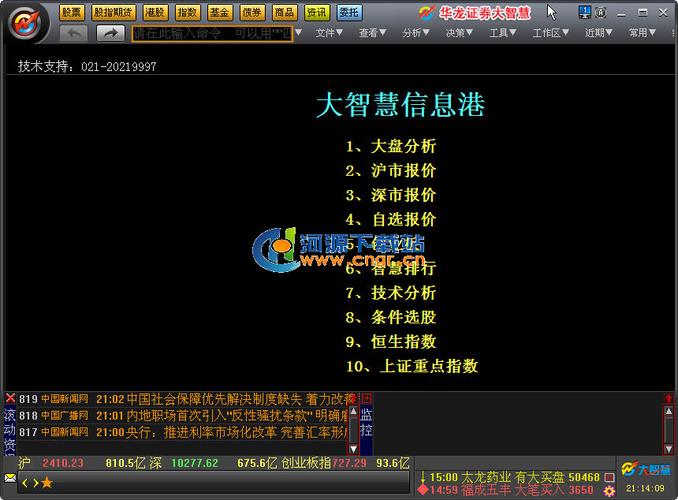Click the monitor network status icon
678x500 pixels.
(585, 12)
